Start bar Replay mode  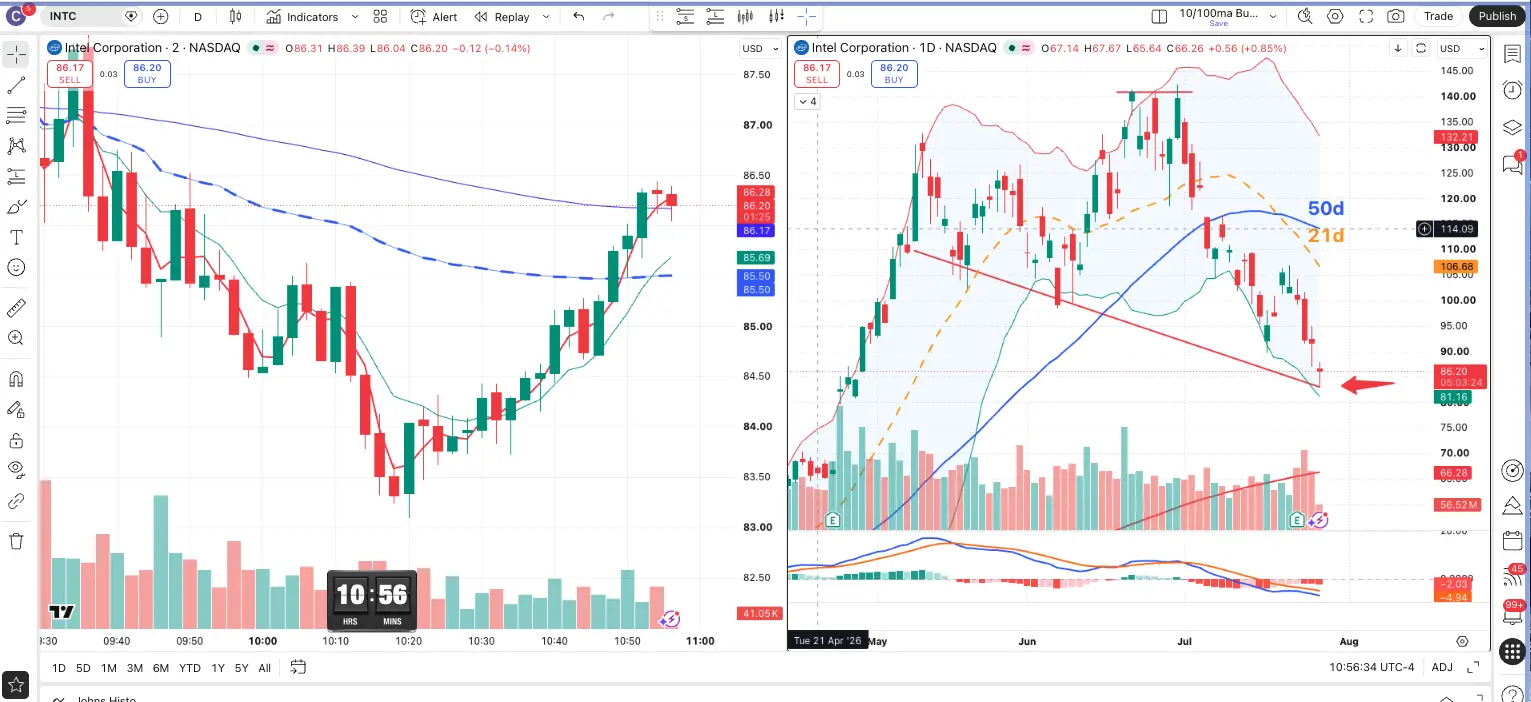(x=502, y=16)
